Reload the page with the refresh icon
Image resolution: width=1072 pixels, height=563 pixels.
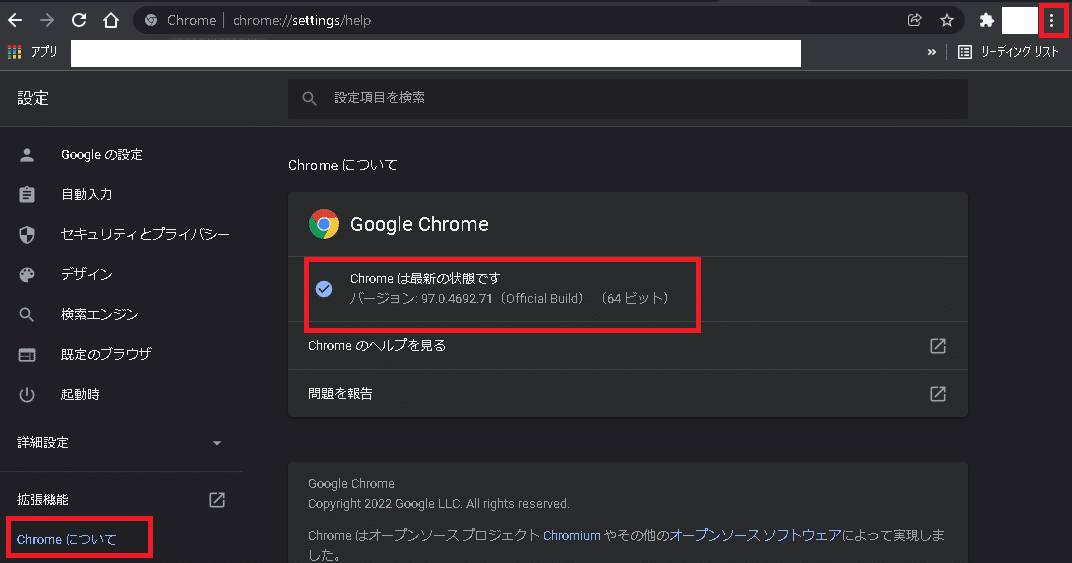pyautogui.click(x=79, y=21)
